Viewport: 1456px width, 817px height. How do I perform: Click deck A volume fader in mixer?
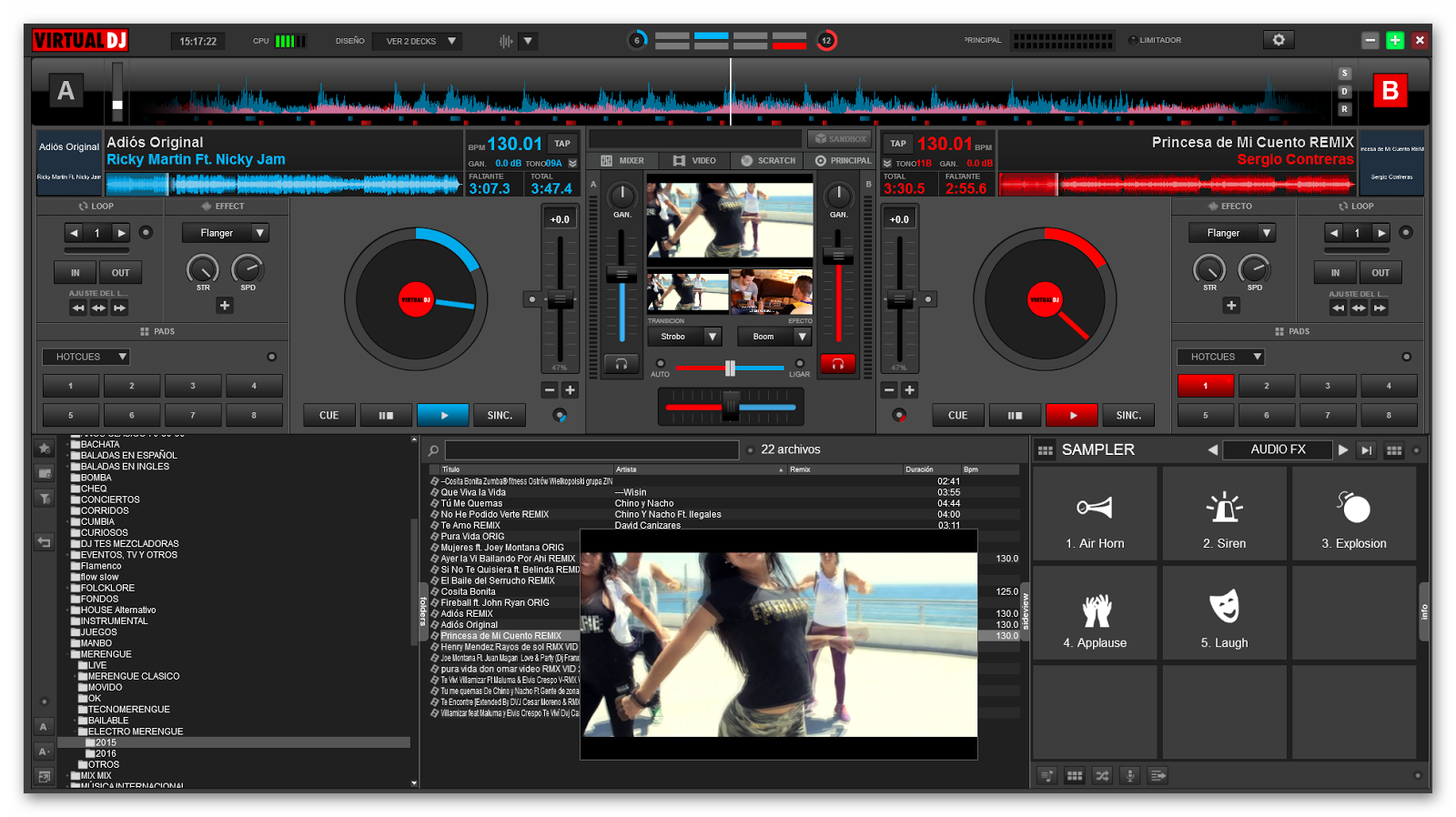point(622,274)
